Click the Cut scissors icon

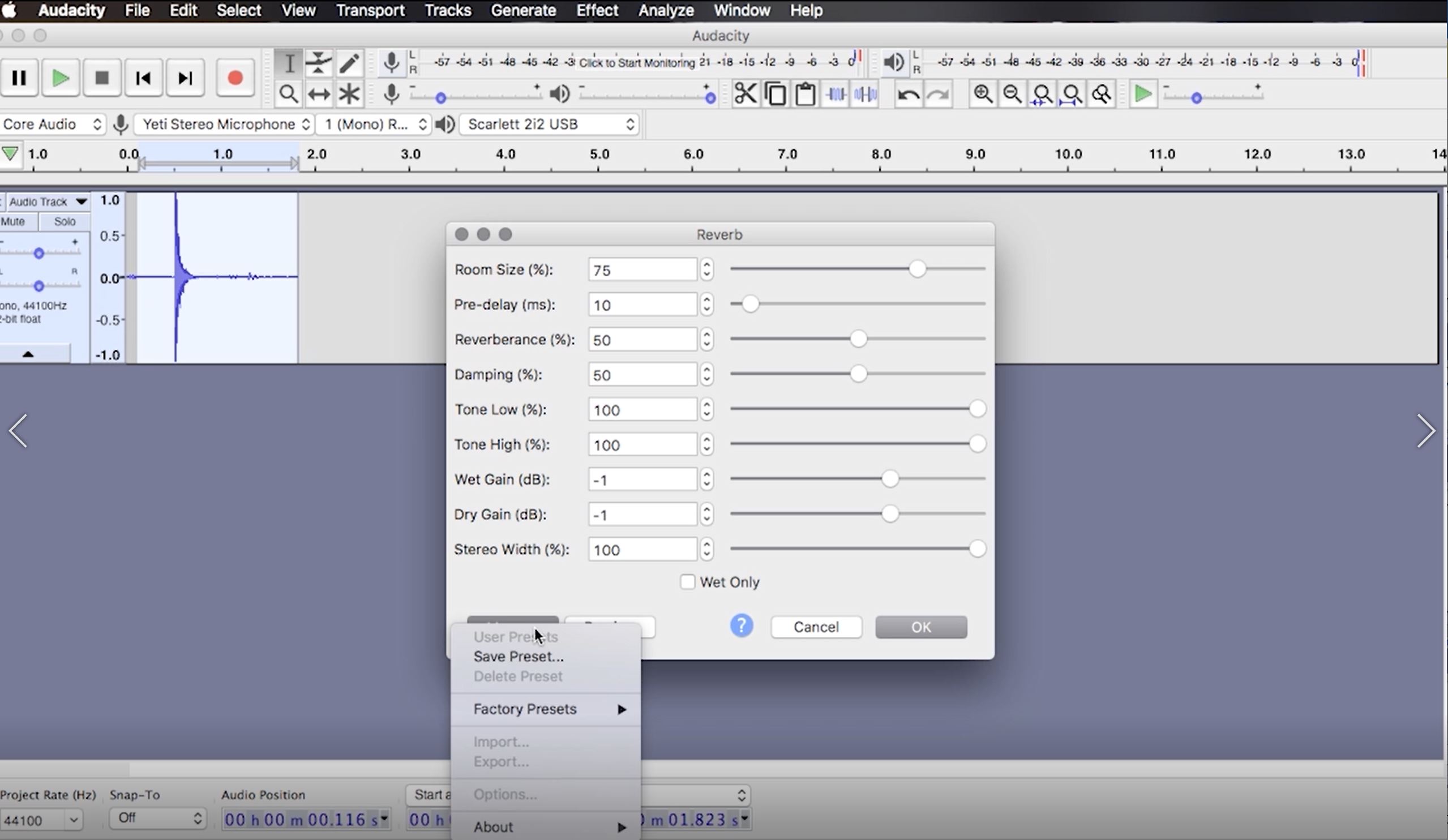(746, 93)
